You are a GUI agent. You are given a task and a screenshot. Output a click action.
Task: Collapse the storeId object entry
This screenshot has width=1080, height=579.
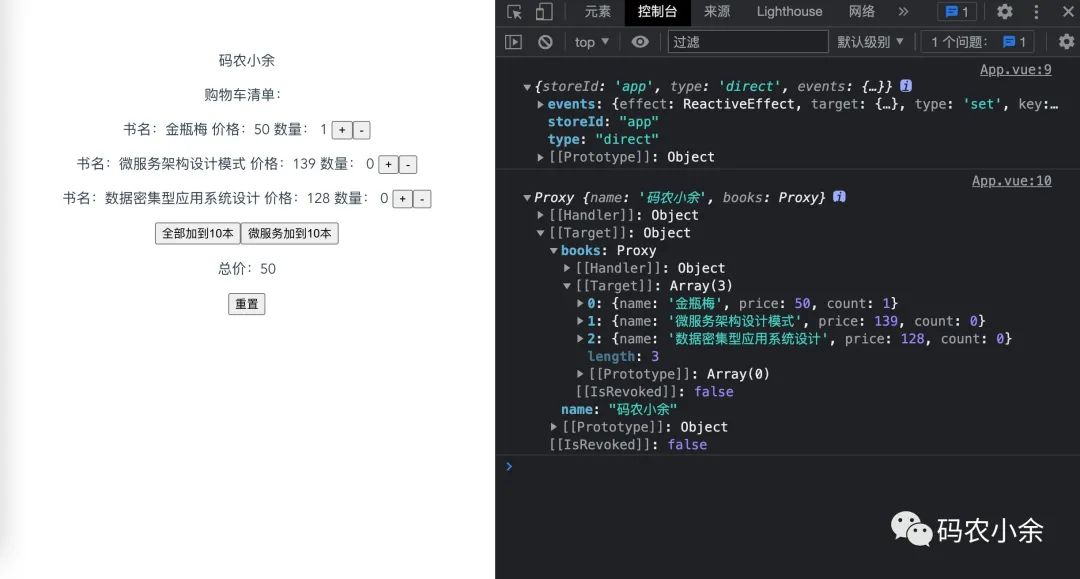pyautogui.click(x=527, y=87)
